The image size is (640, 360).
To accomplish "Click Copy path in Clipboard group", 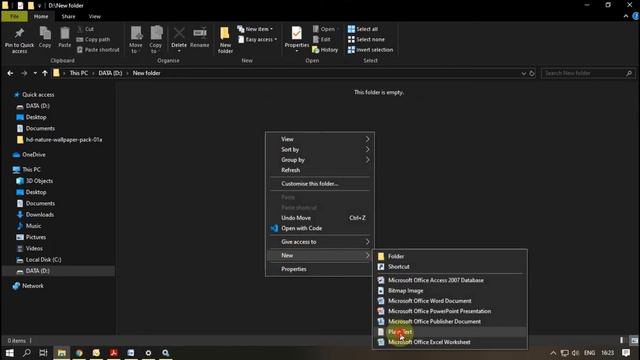I will point(93,40).
